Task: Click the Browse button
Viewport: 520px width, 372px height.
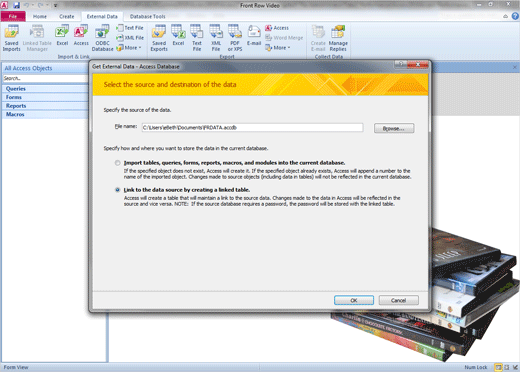Action: [394, 128]
